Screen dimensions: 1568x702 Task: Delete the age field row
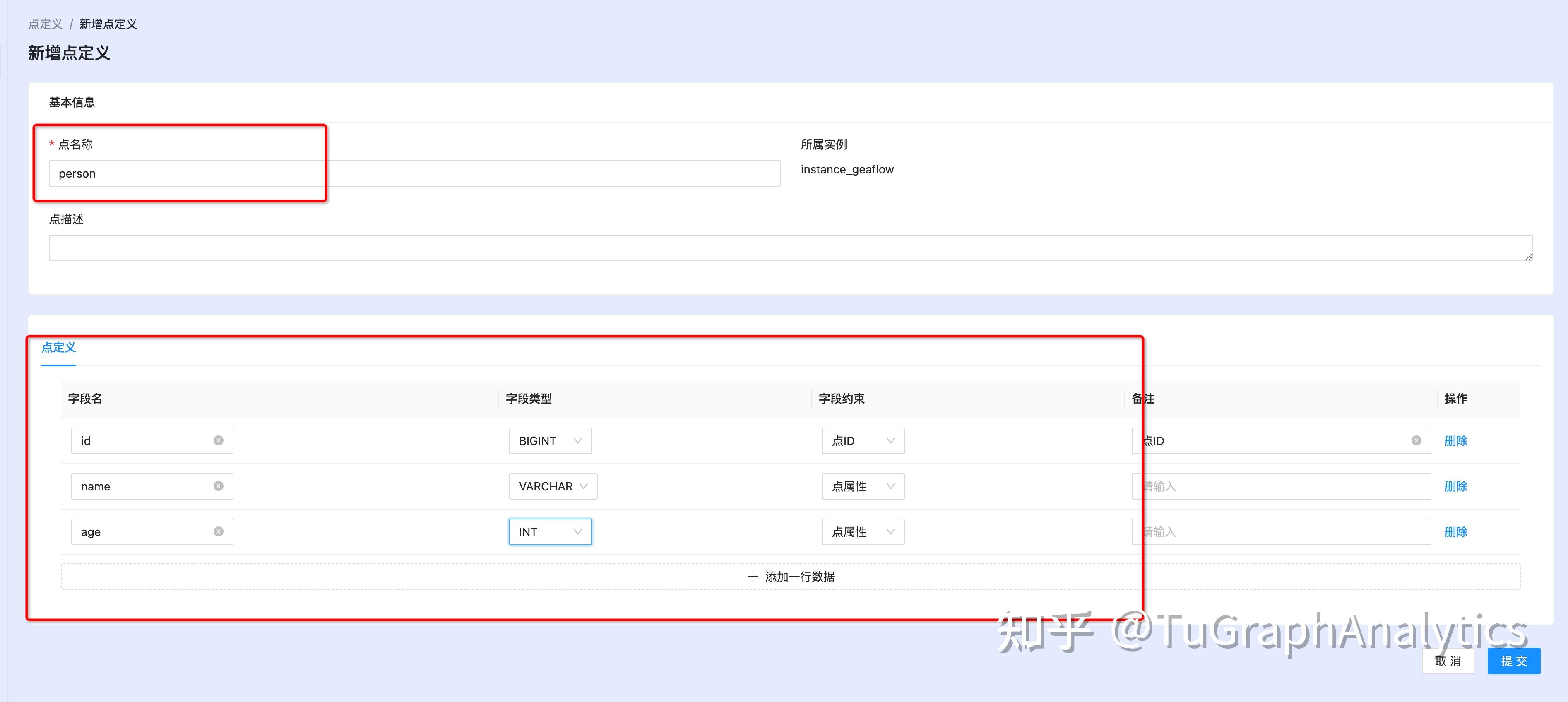[1455, 532]
